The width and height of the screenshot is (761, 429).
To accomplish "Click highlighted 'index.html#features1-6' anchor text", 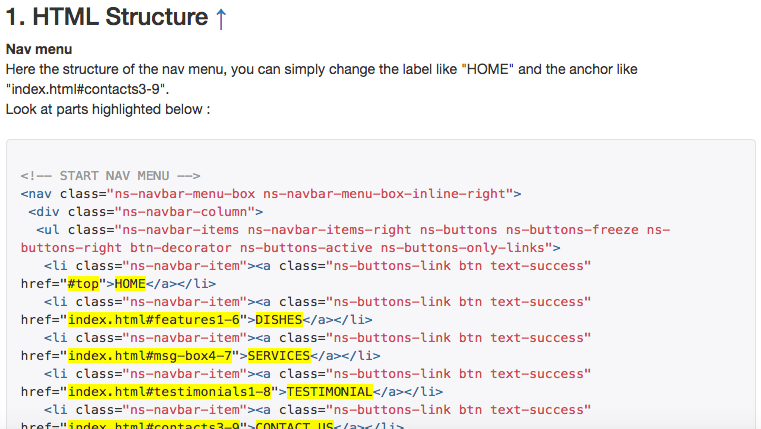I will pyautogui.click(x=154, y=319).
